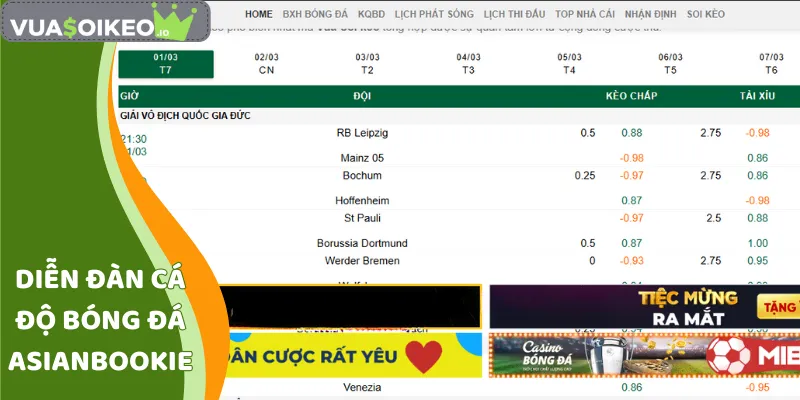
Task: Click the soccer ball icon in casino banner
Action: coord(729,356)
